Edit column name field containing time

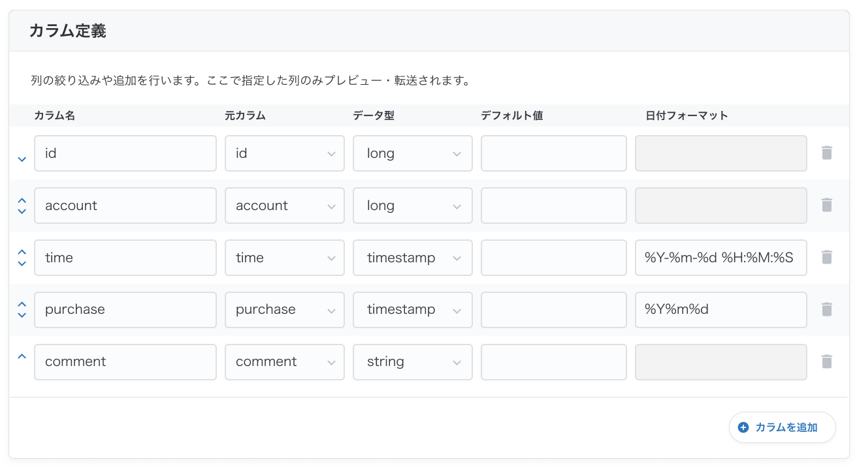125,257
